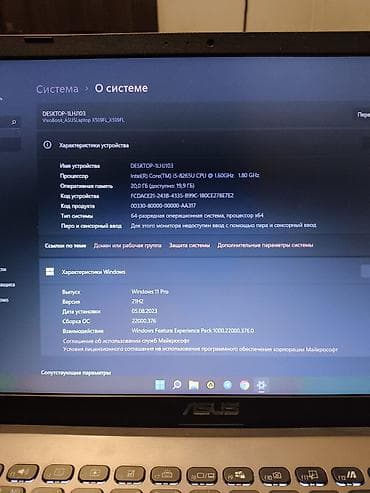Collapse the Характеристики Windows section
This screenshot has width=370, height=493.
[365, 271]
